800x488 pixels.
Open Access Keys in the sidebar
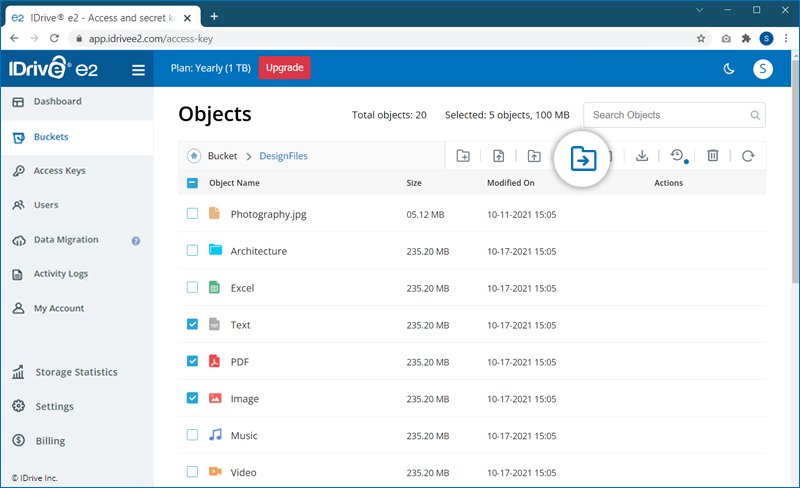point(77,170)
